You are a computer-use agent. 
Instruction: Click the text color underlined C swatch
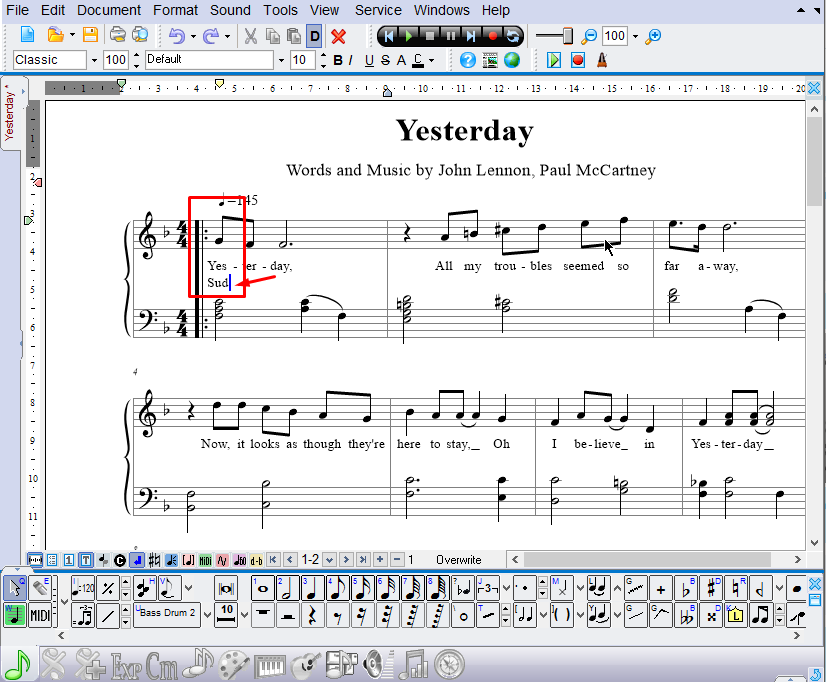[x=418, y=61]
